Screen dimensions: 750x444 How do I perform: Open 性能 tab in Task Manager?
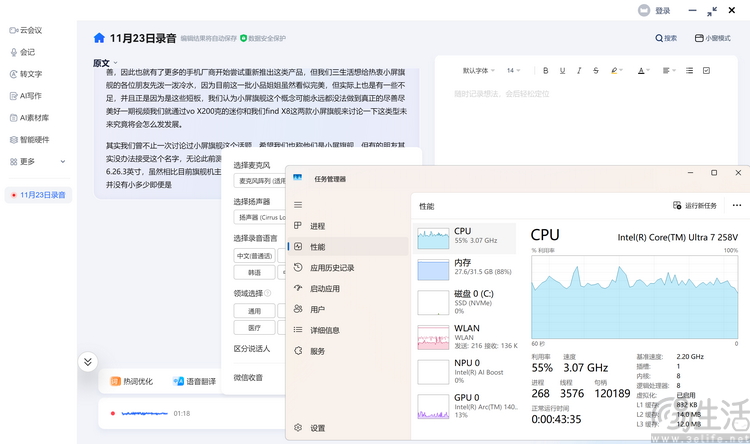(348, 247)
